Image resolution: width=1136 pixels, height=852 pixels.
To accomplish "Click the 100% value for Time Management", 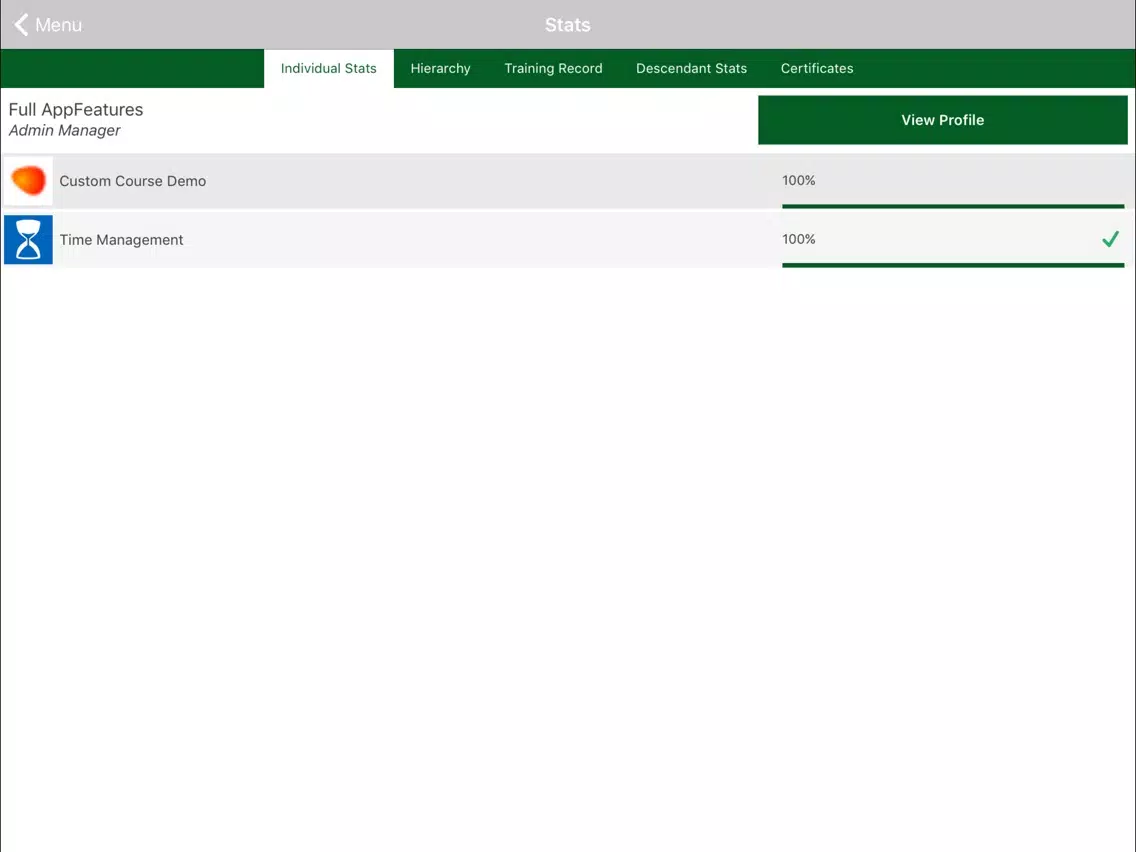I will (x=798, y=239).
